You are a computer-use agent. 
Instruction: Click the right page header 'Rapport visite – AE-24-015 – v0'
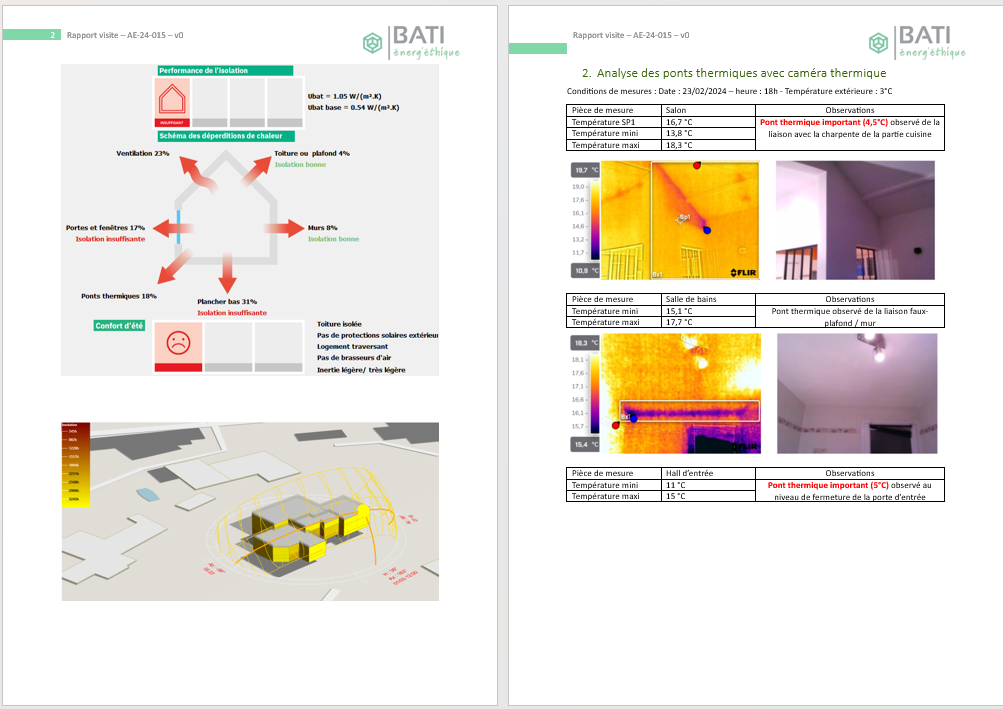[x=631, y=35]
